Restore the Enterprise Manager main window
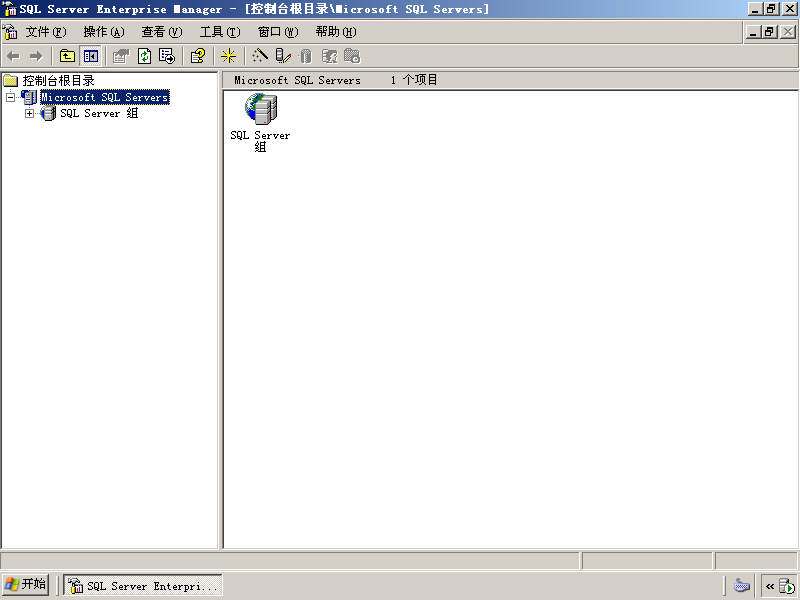800x600 pixels. (x=772, y=9)
